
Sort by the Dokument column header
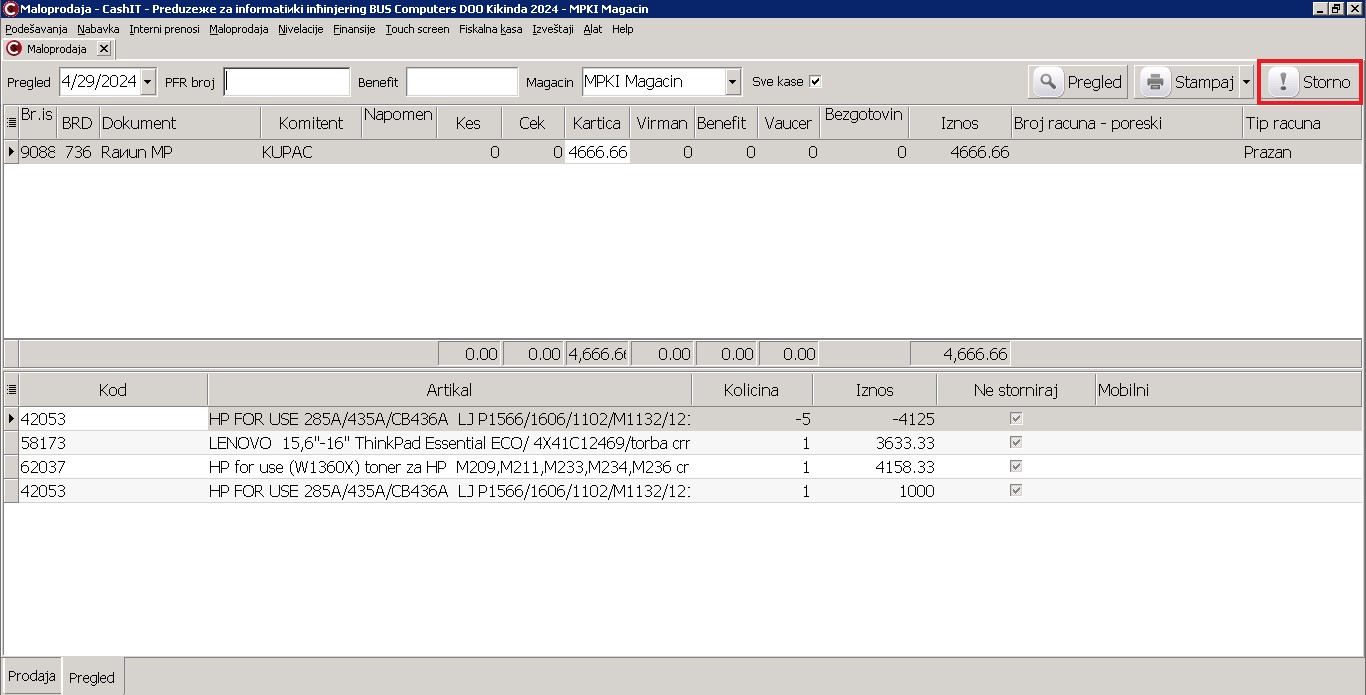coord(179,123)
